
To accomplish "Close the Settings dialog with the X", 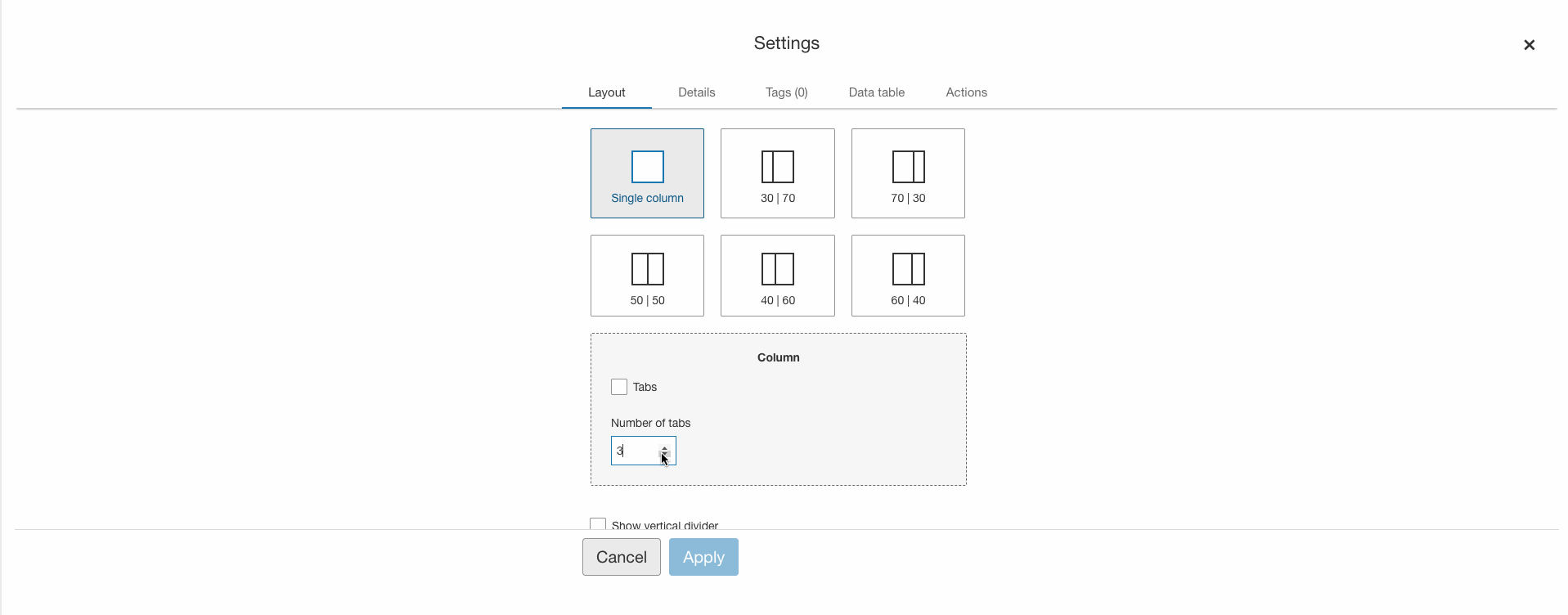I will coord(1529,45).
